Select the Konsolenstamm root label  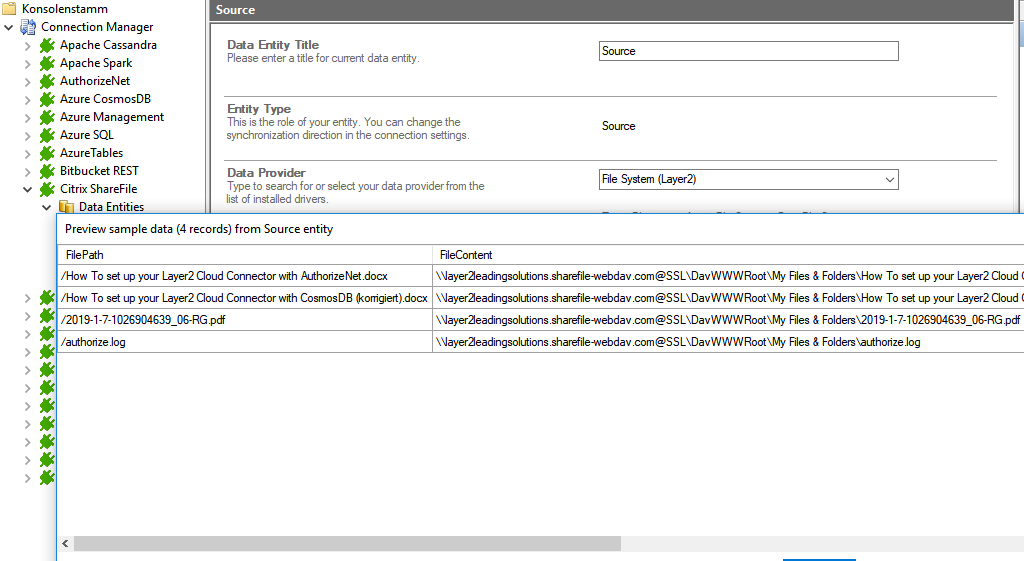65,8
